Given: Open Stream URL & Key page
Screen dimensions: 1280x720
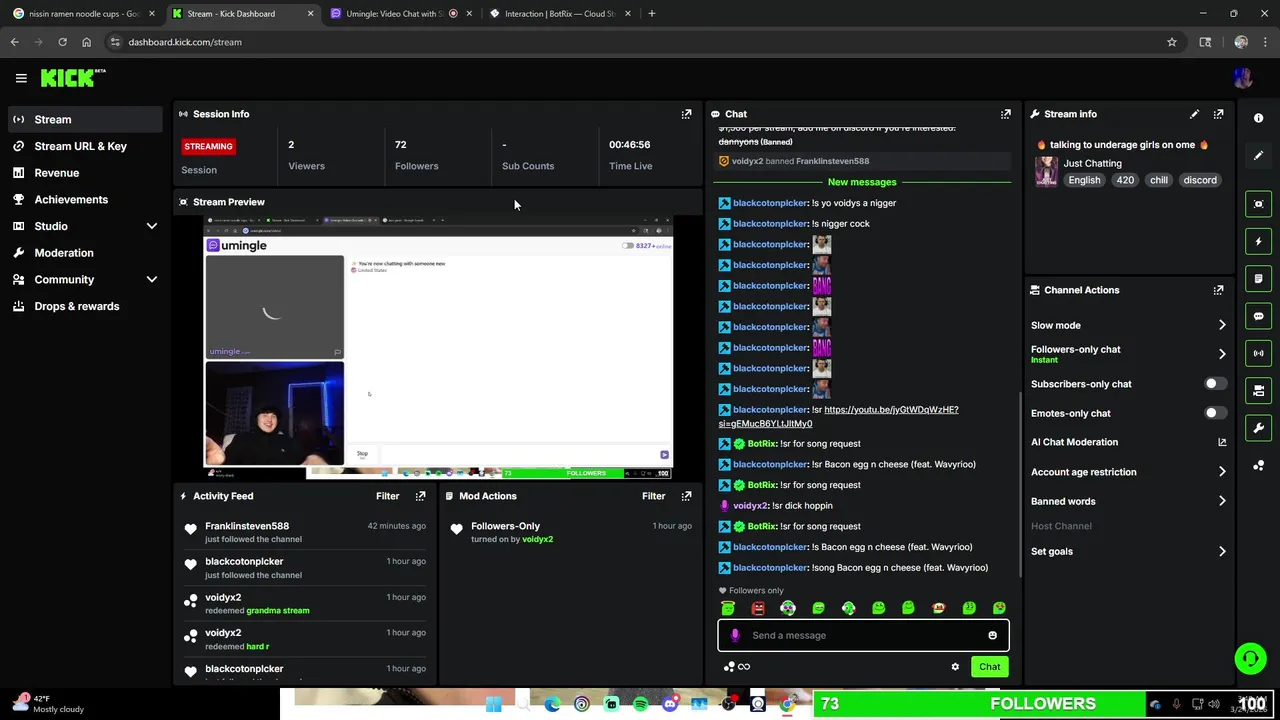Looking at the screenshot, I should pyautogui.click(x=84, y=146).
